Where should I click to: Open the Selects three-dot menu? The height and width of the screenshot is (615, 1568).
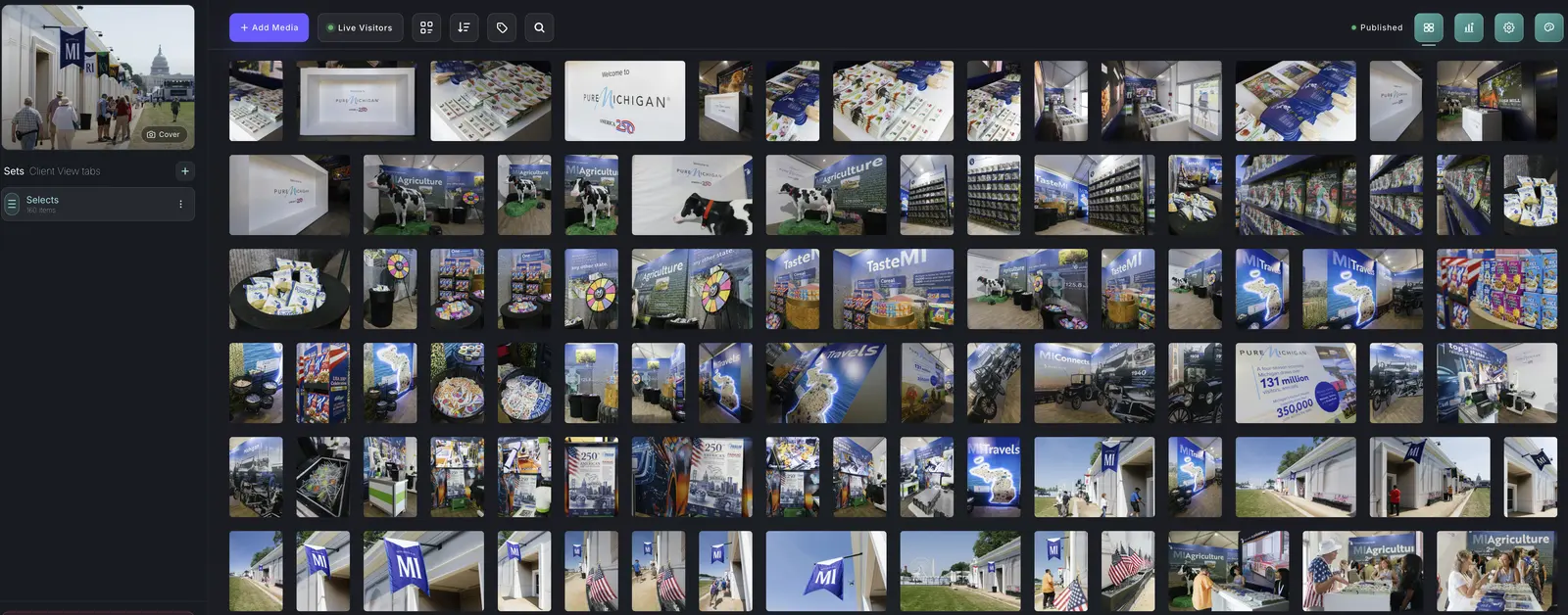[180, 204]
